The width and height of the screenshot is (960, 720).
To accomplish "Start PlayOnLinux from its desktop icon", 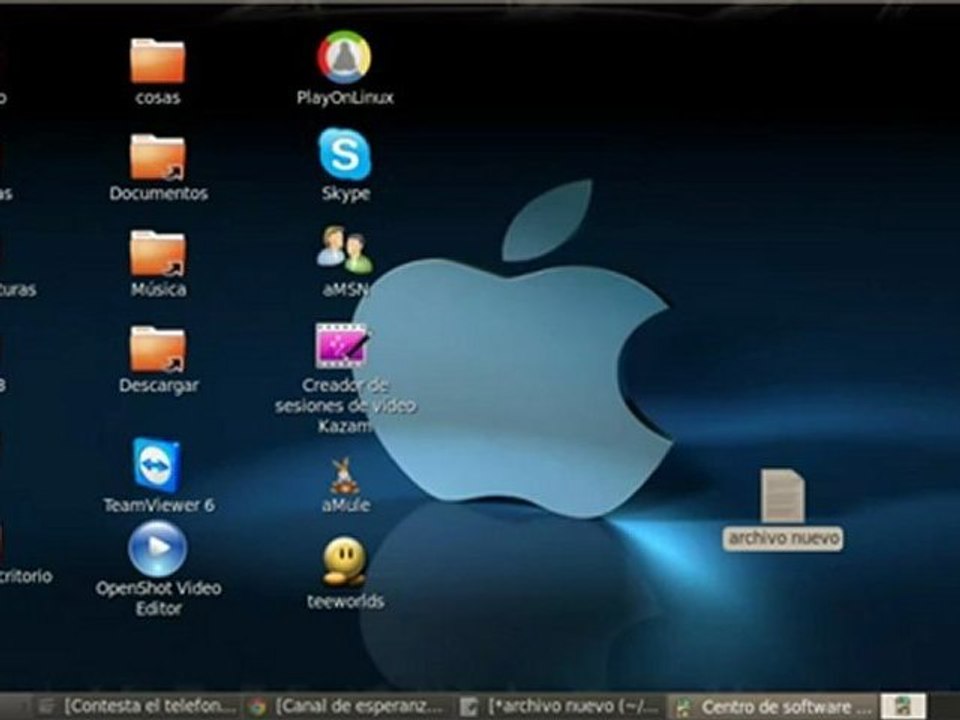I will (x=344, y=57).
